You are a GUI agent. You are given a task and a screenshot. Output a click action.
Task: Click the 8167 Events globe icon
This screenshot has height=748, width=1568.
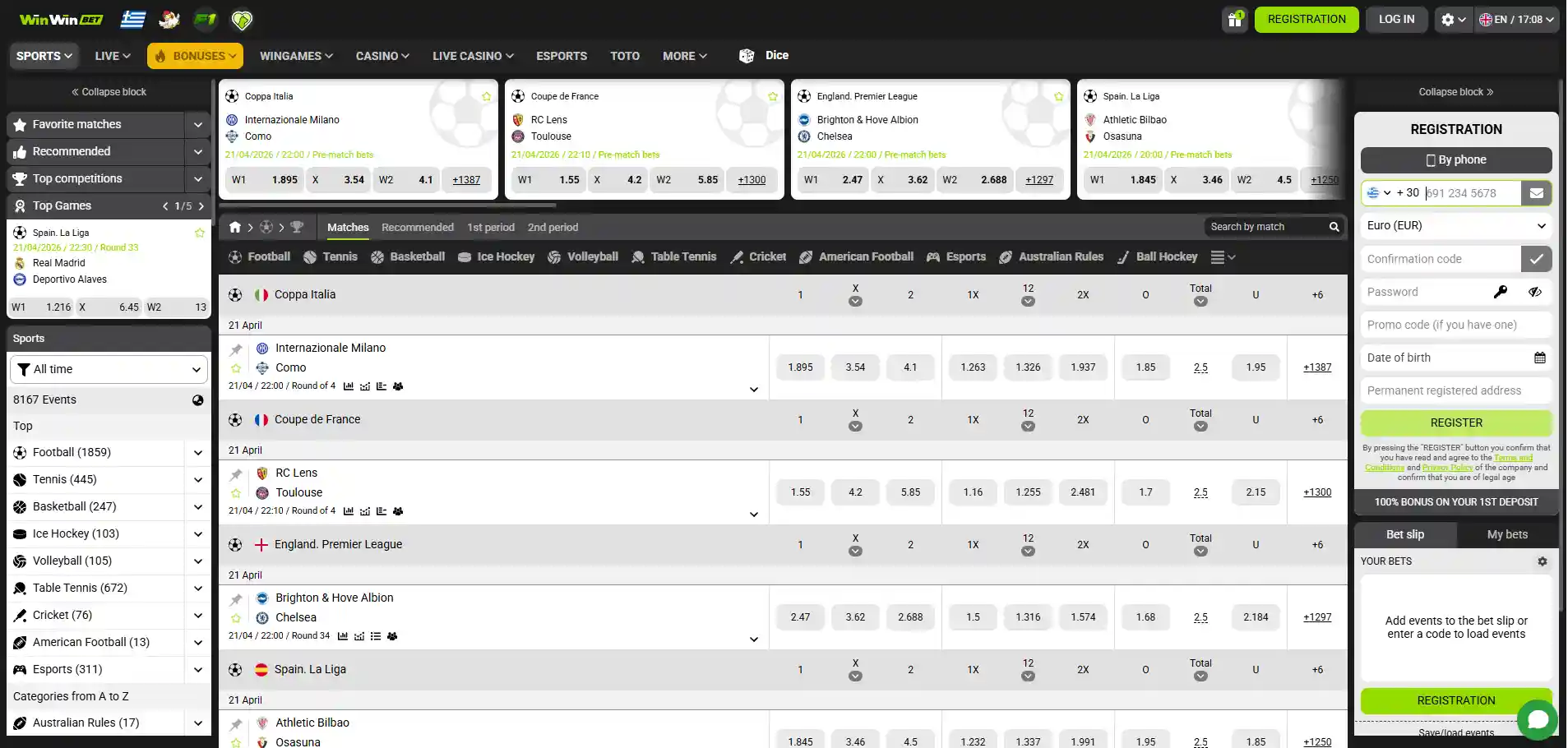[x=198, y=400]
